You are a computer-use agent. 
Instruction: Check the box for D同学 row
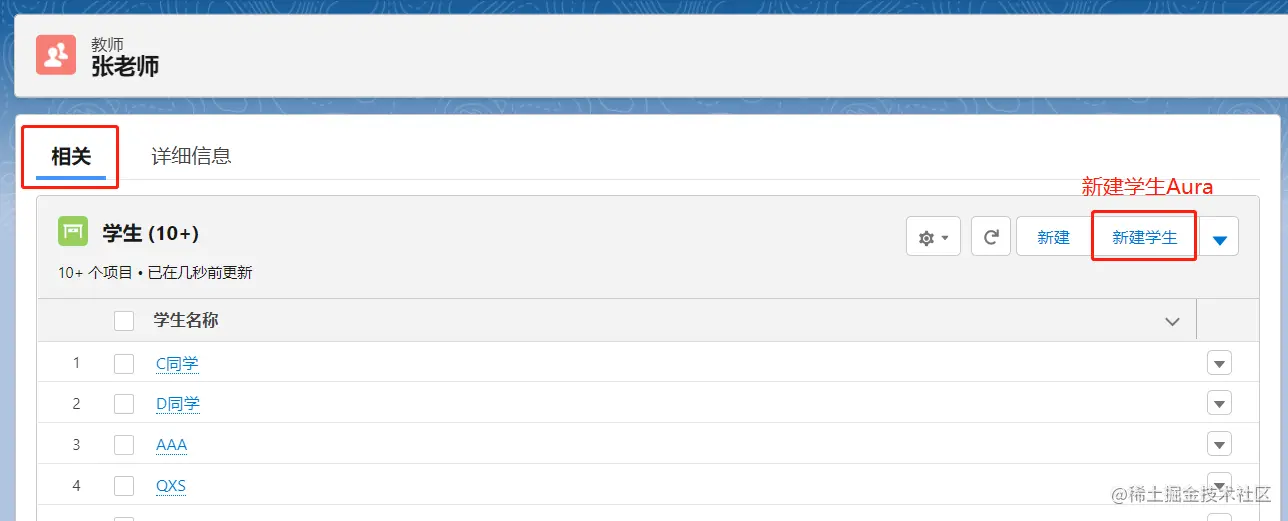pos(124,404)
